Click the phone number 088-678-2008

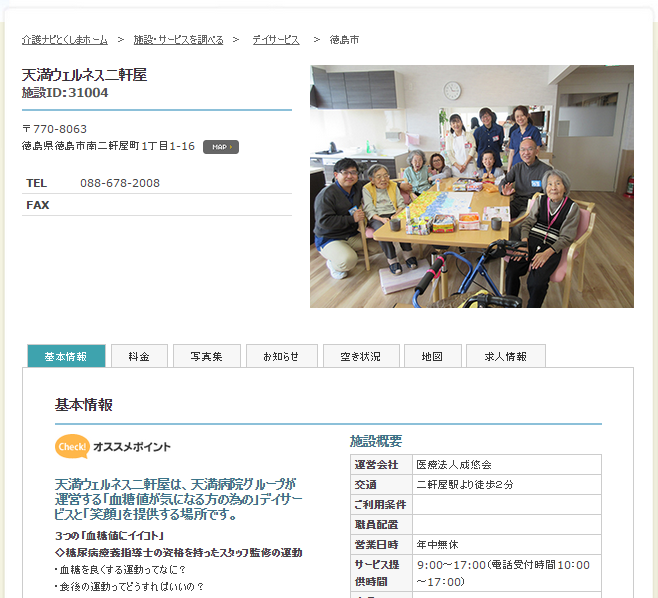120,183
